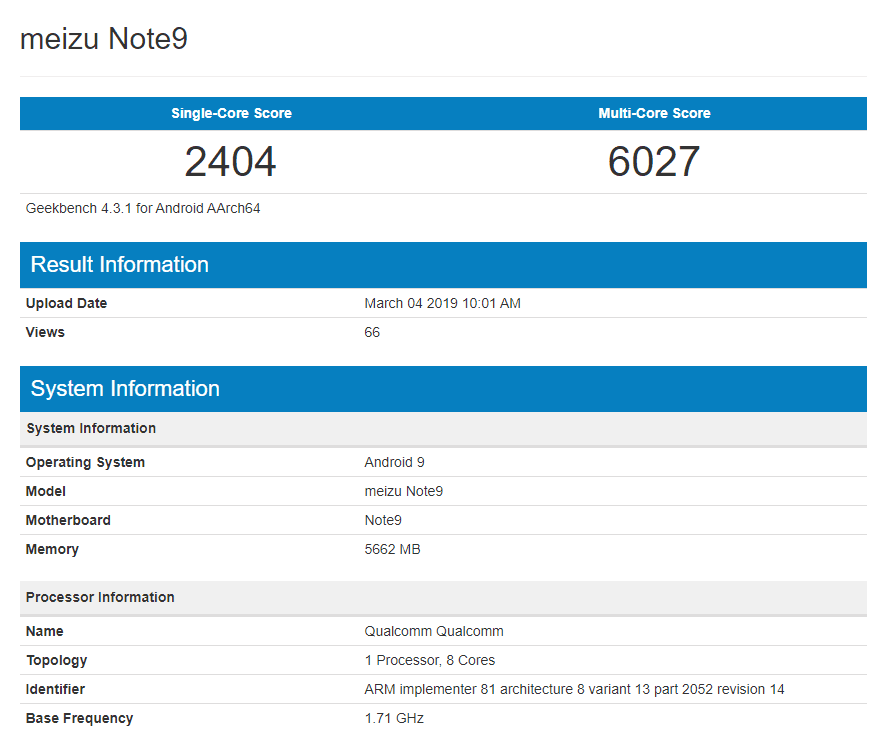Click the meizu Note9 page title
Viewport: 875px width, 747px height.
click(104, 38)
